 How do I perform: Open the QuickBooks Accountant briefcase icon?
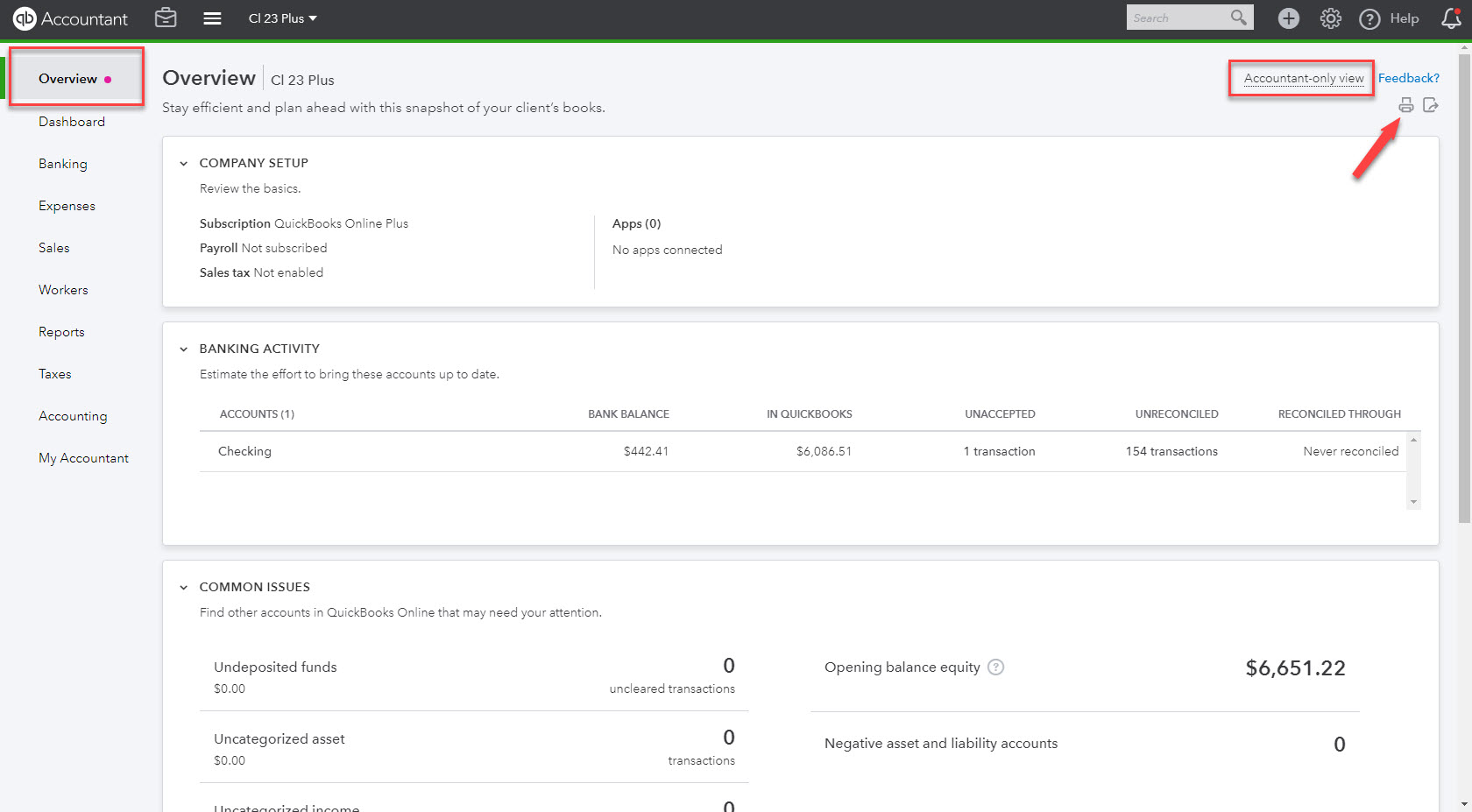click(x=166, y=18)
